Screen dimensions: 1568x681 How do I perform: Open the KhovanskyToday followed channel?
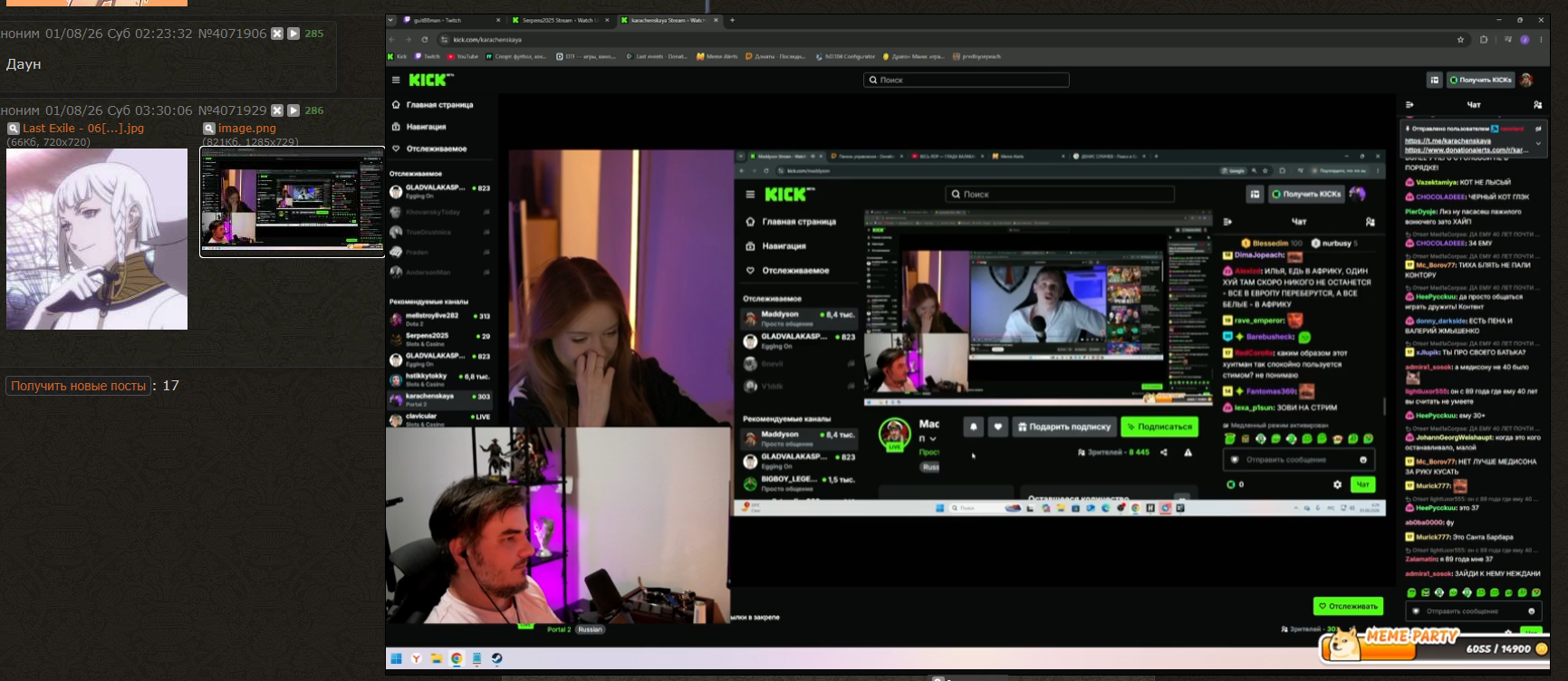pyautogui.click(x=439, y=212)
